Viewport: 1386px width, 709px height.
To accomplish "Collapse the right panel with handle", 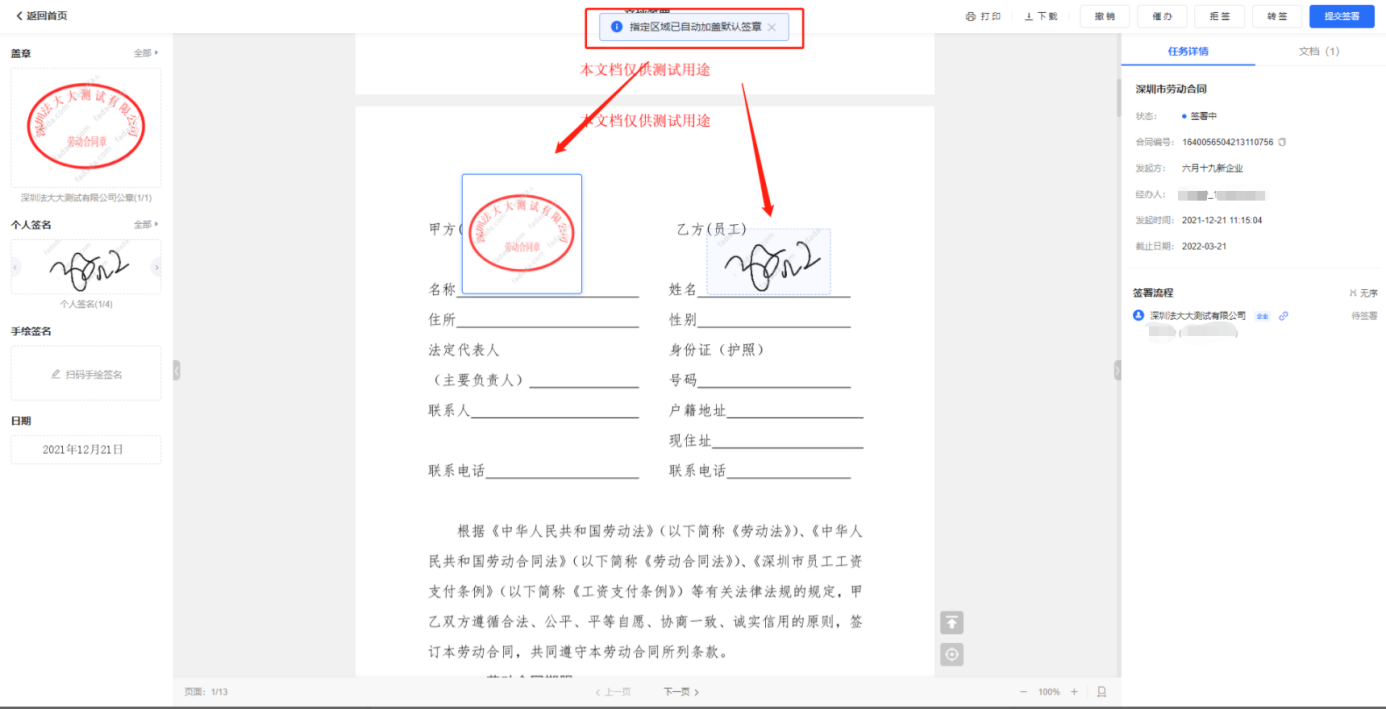I will click(x=1117, y=370).
